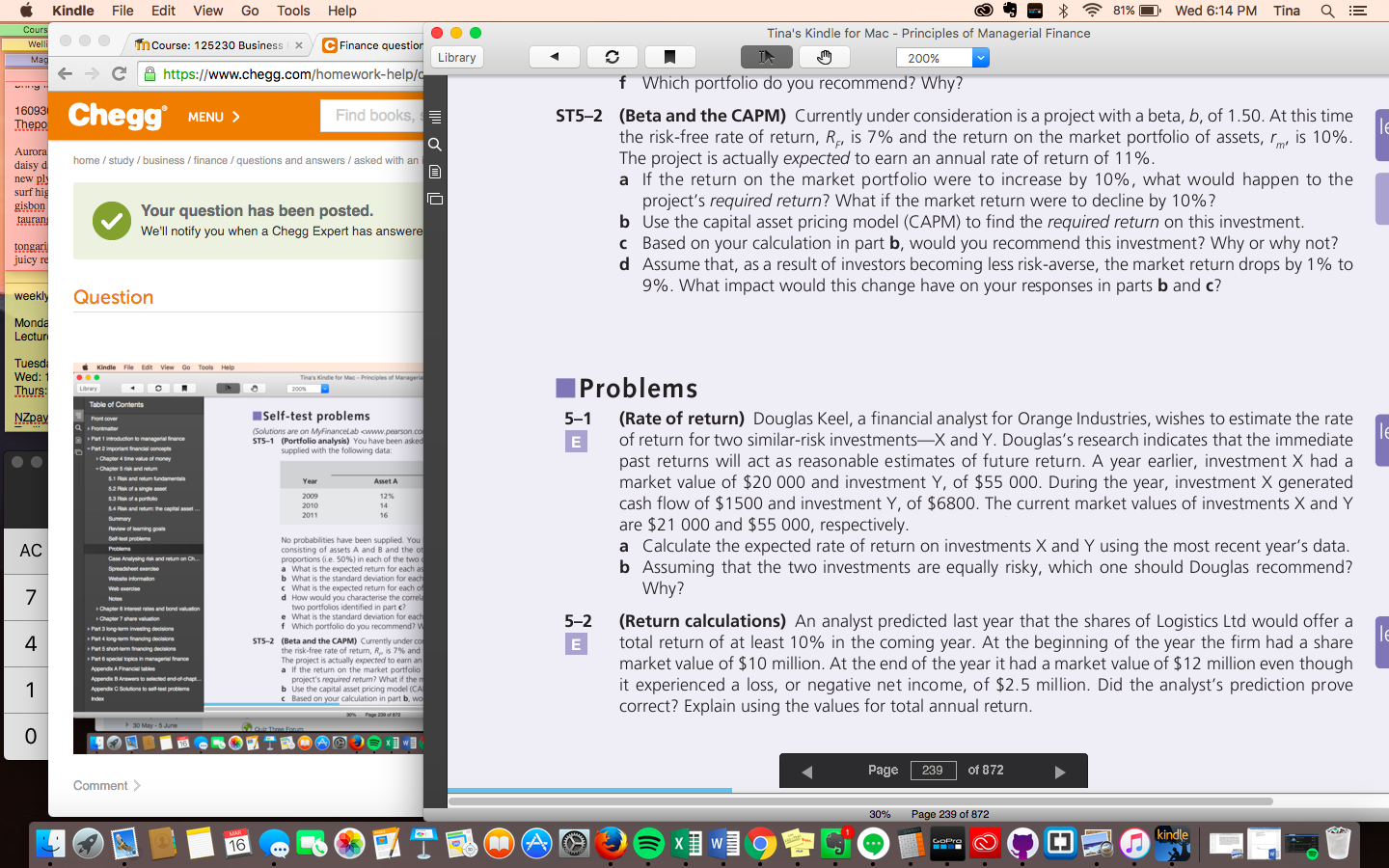Open the Tools menu in menu bar
Image resolution: width=1389 pixels, height=868 pixels.
tap(293, 11)
